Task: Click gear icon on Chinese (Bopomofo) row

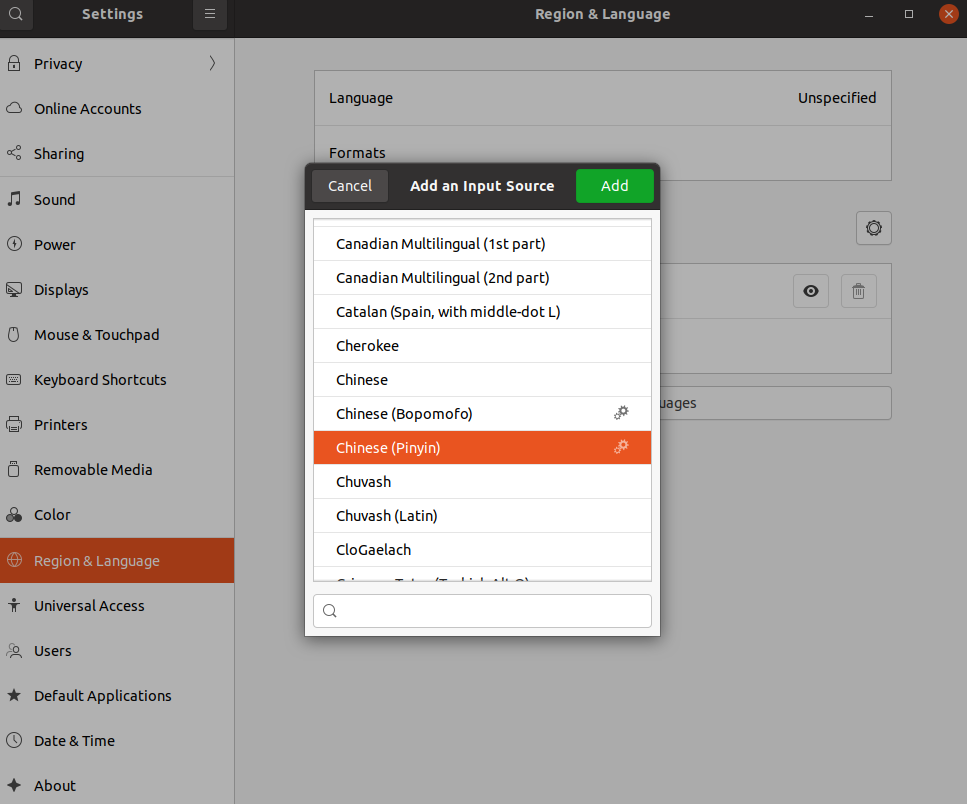Action: (x=621, y=412)
